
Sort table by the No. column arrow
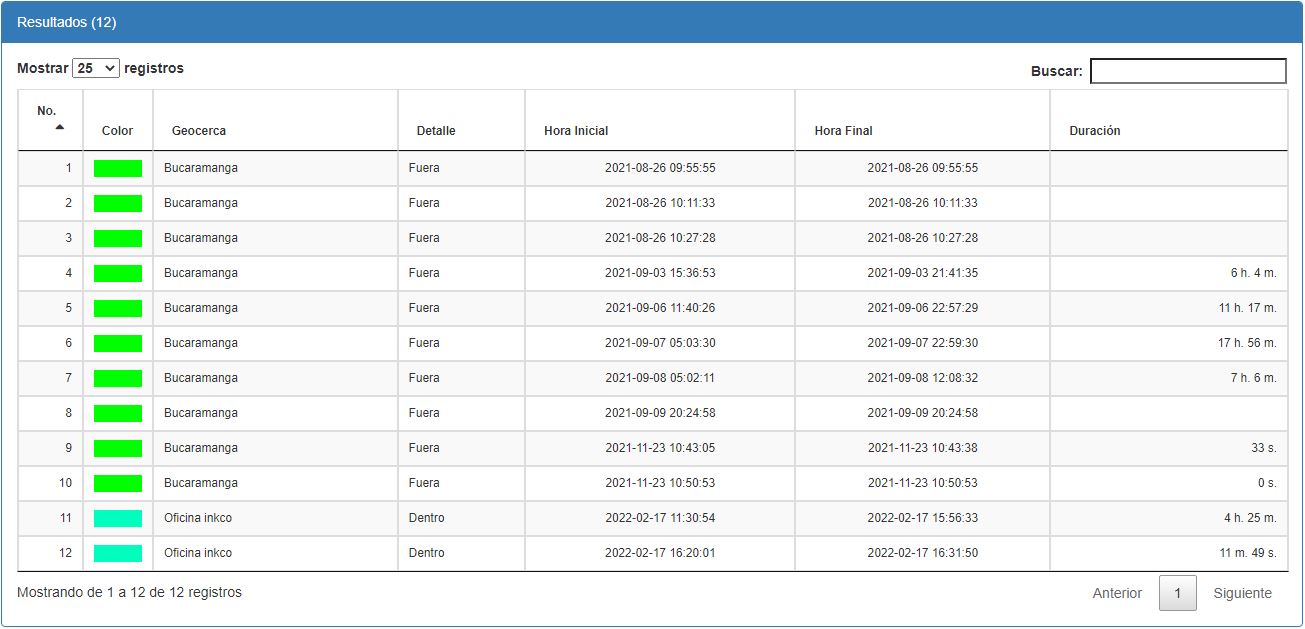[x=59, y=127]
